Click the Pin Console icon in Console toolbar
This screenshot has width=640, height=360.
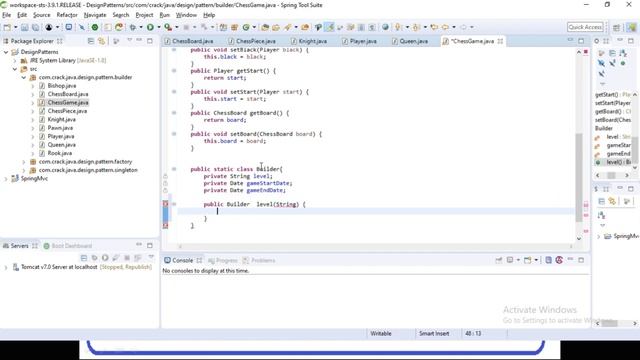[498, 260]
